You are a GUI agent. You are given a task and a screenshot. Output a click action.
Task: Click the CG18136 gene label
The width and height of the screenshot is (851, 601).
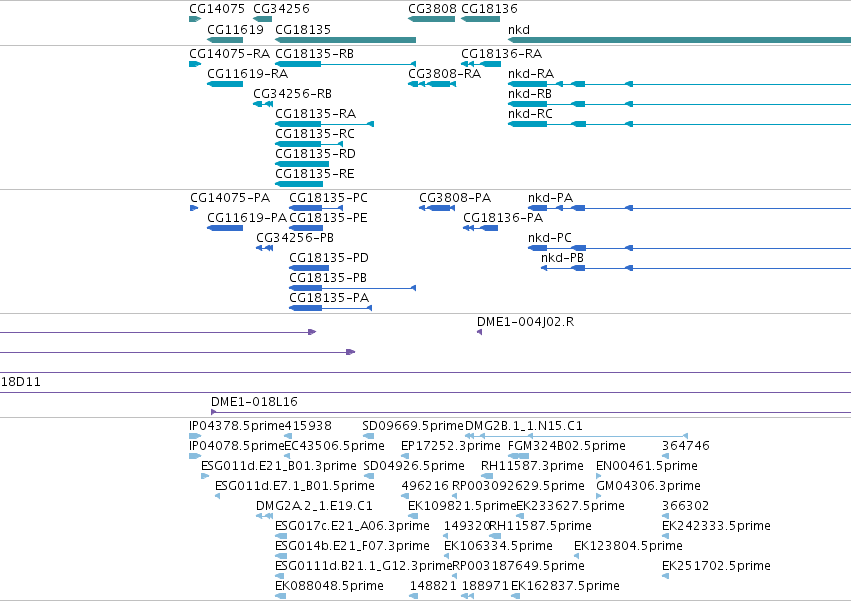pos(490,9)
